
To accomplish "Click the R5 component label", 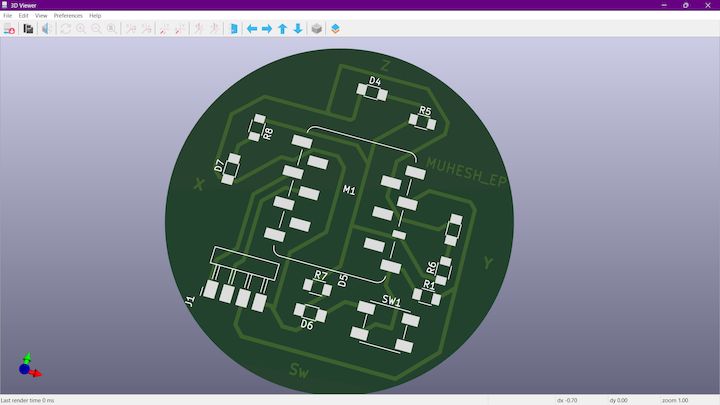I will click(425, 111).
